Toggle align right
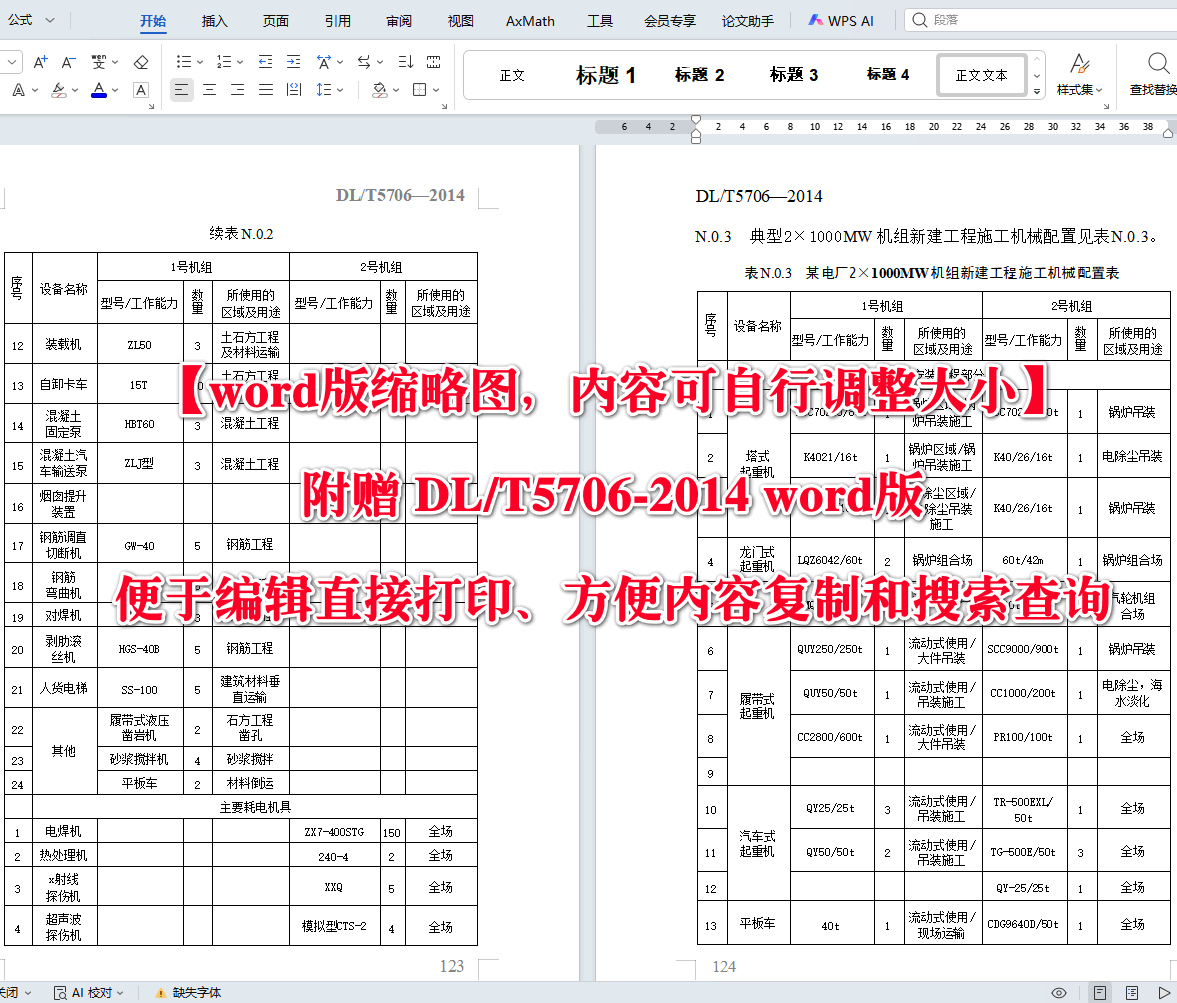This screenshot has width=1177, height=1003. (x=237, y=90)
